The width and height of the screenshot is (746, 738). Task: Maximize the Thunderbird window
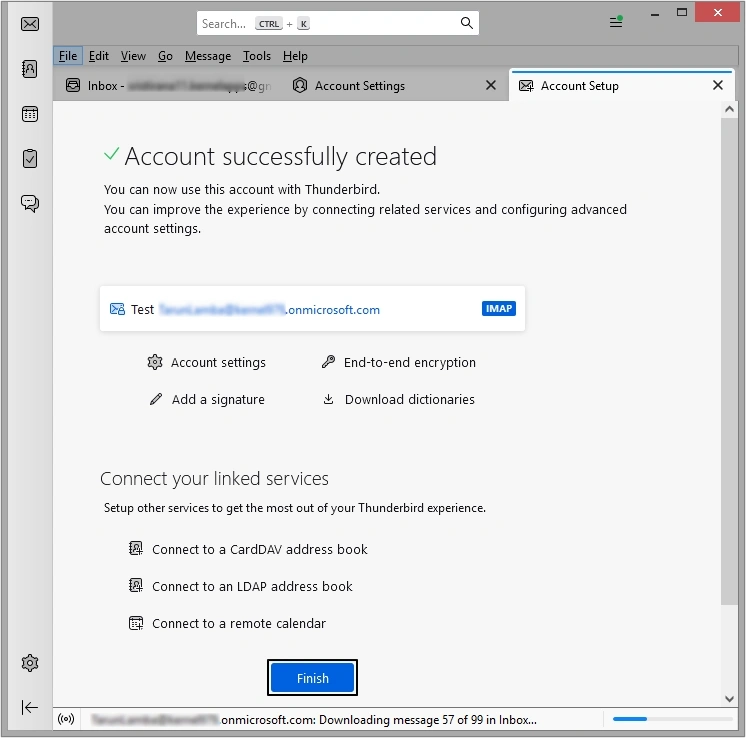click(x=682, y=13)
